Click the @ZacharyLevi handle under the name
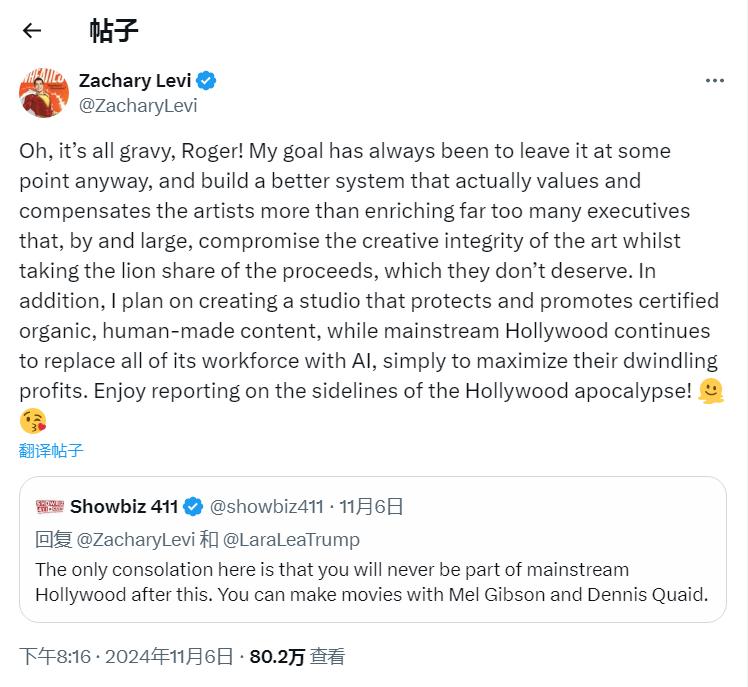Image resolution: width=748 pixels, height=687 pixels. [x=138, y=105]
